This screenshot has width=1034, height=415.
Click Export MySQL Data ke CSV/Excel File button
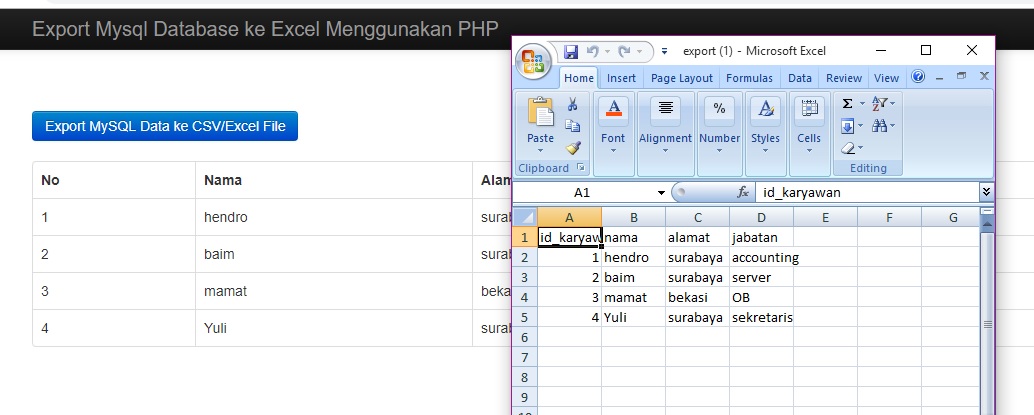click(x=165, y=126)
